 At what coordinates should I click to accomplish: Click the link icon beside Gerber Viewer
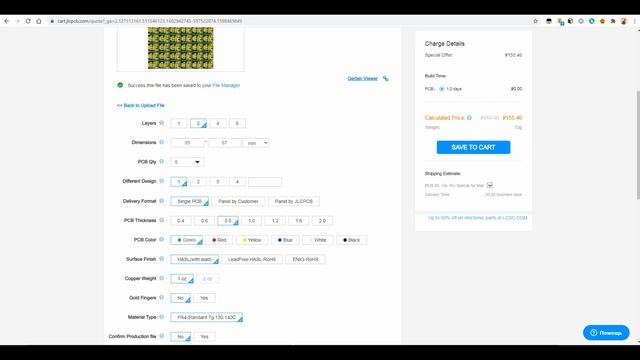pyautogui.click(x=386, y=78)
